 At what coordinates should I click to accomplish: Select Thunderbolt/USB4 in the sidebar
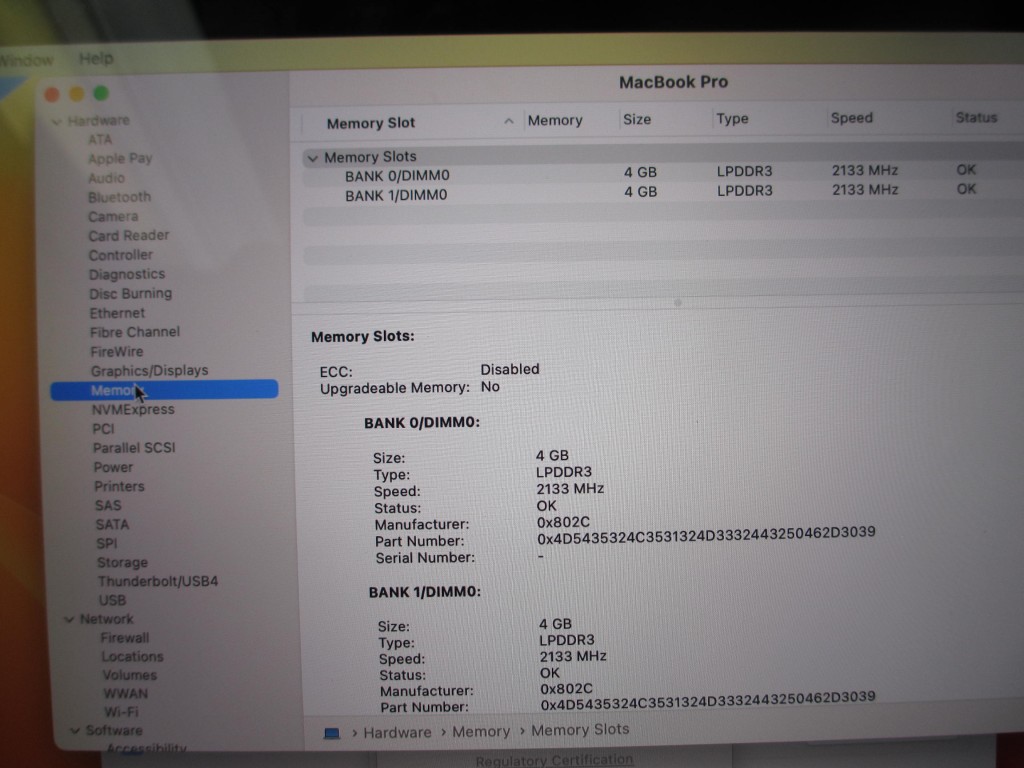pos(158,581)
